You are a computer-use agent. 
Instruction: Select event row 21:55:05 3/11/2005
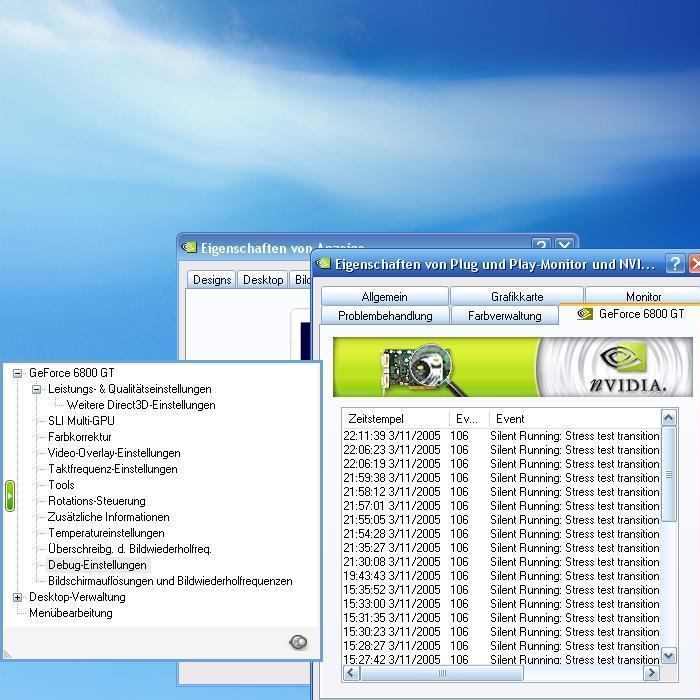(501, 520)
